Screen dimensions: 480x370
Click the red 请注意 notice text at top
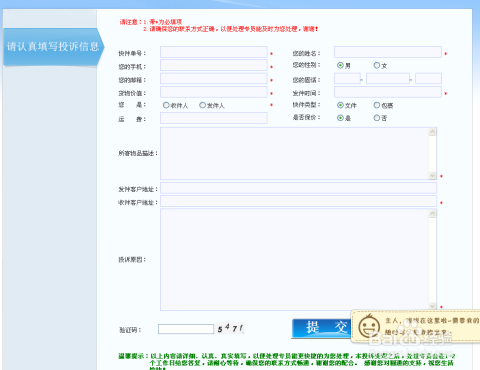click(x=219, y=26)
